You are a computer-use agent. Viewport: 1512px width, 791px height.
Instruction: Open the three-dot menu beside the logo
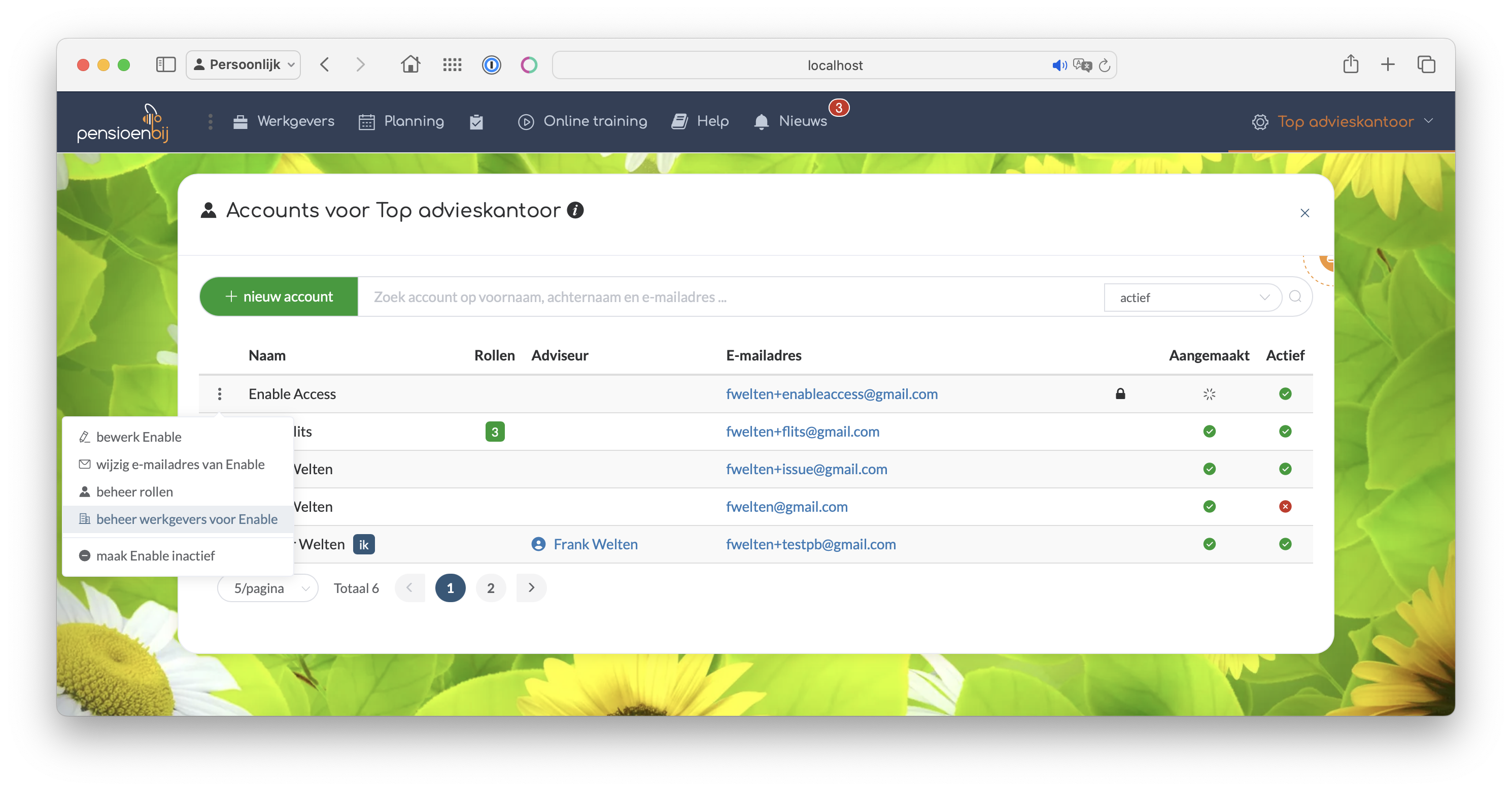[210, 121]
